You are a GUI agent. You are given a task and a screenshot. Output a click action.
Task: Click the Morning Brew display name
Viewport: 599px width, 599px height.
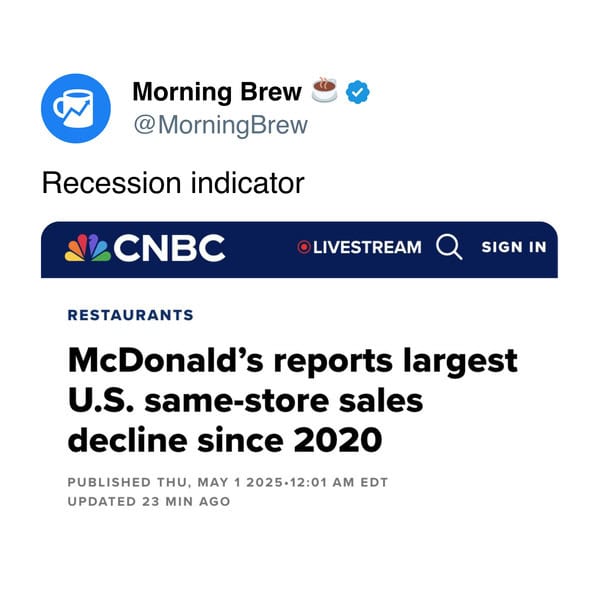[x=217, y=92]
